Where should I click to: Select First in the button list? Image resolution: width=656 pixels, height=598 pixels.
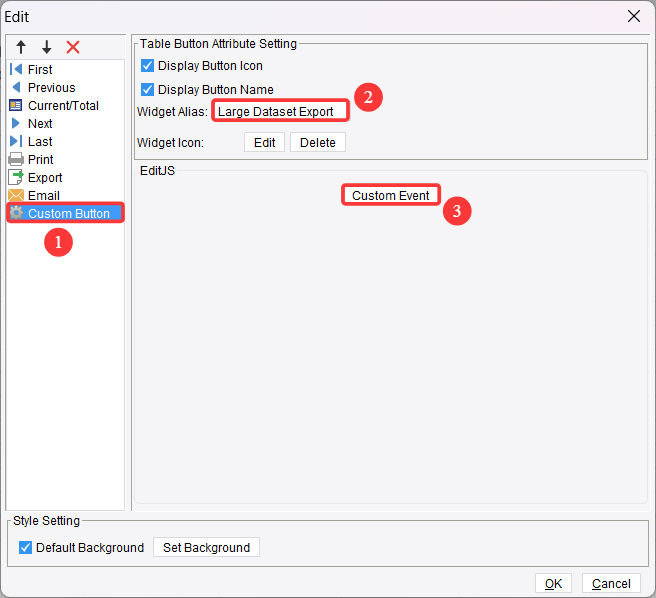(x=65, y=69)
